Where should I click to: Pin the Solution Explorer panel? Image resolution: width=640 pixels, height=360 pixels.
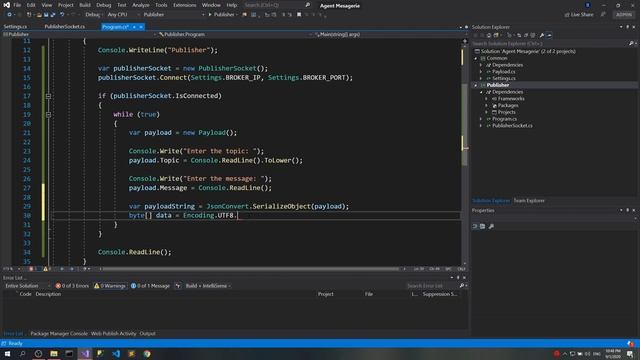pyautogui.click(x=628, y=27)
